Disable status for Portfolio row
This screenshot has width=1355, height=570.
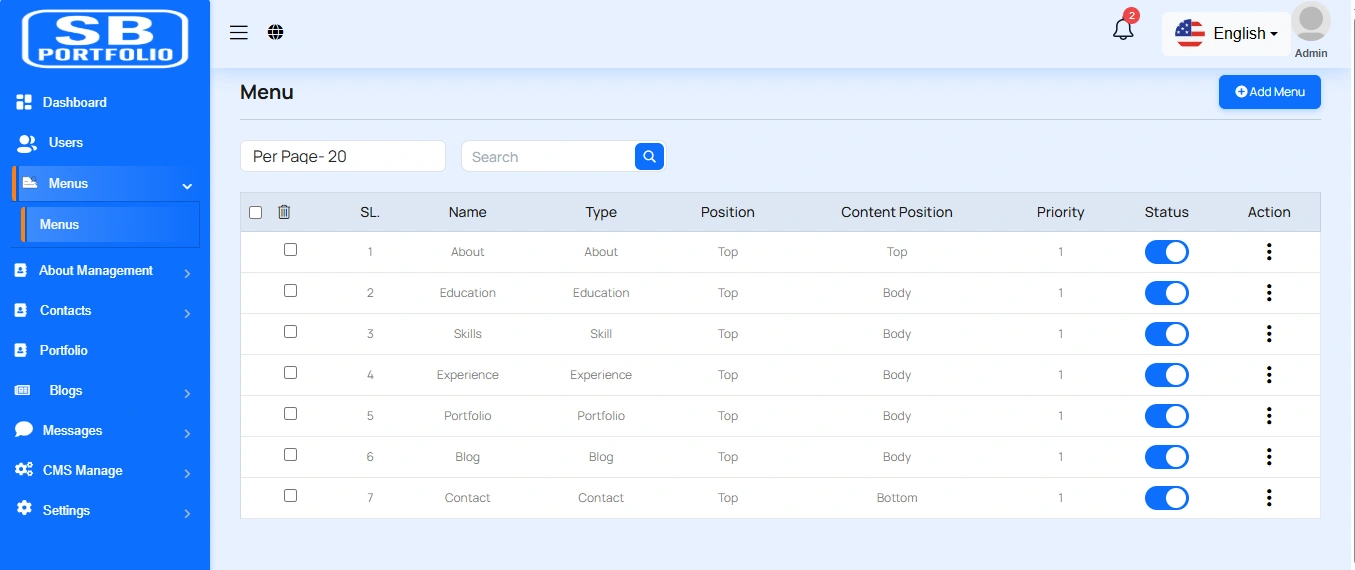point(1166,416)
